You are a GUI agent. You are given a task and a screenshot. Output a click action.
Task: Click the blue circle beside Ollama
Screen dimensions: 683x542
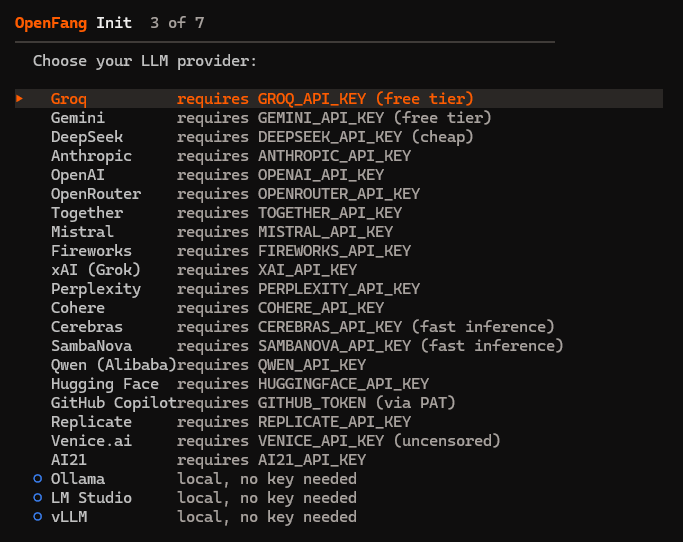click(38, 479)
